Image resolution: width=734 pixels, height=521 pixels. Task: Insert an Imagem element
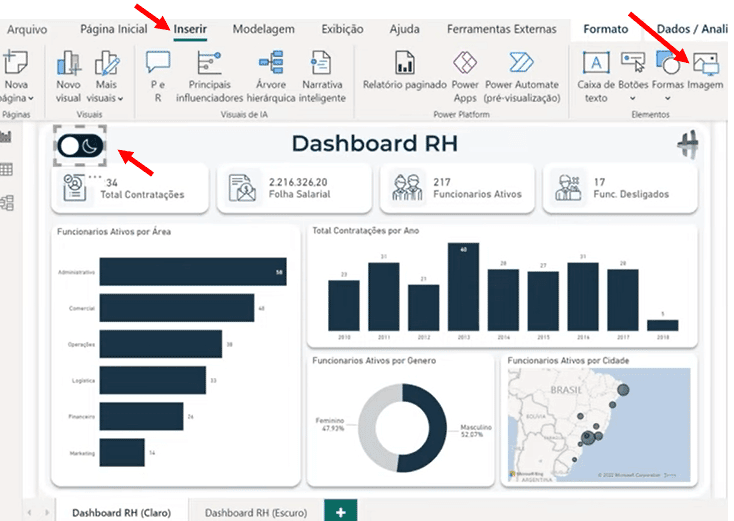(x=705, y=71)
